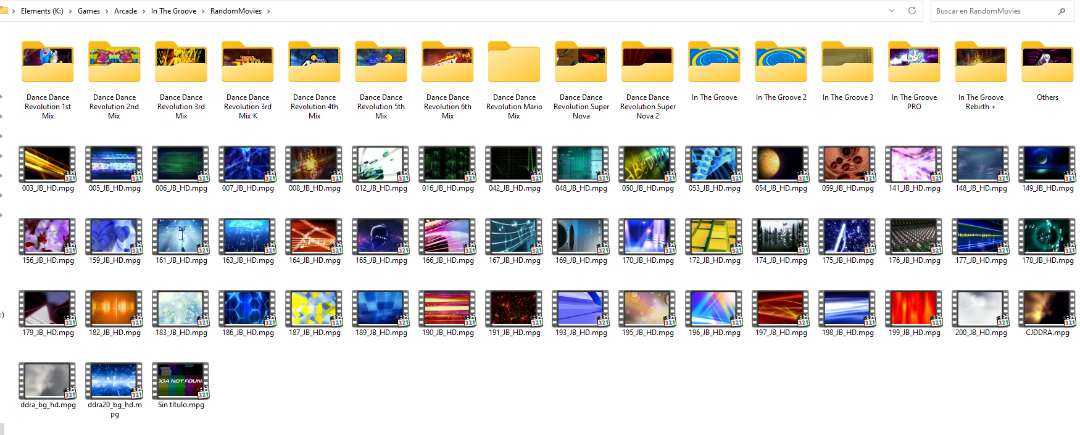
Task: Refresh the RandomMovies folder view
Action: click(912, 11)
